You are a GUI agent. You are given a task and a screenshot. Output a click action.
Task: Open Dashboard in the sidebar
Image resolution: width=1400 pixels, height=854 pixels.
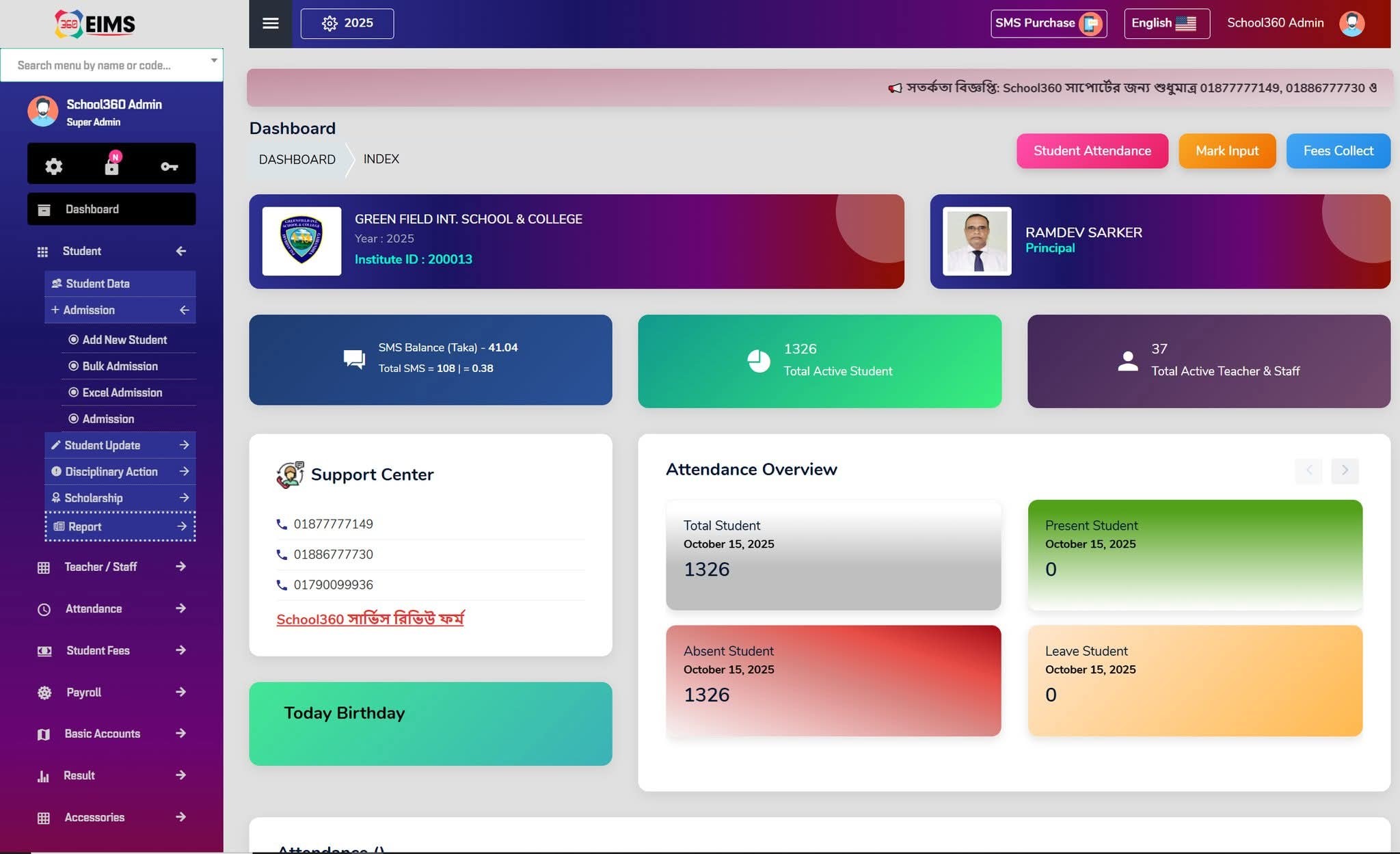[x=111, y=209]
